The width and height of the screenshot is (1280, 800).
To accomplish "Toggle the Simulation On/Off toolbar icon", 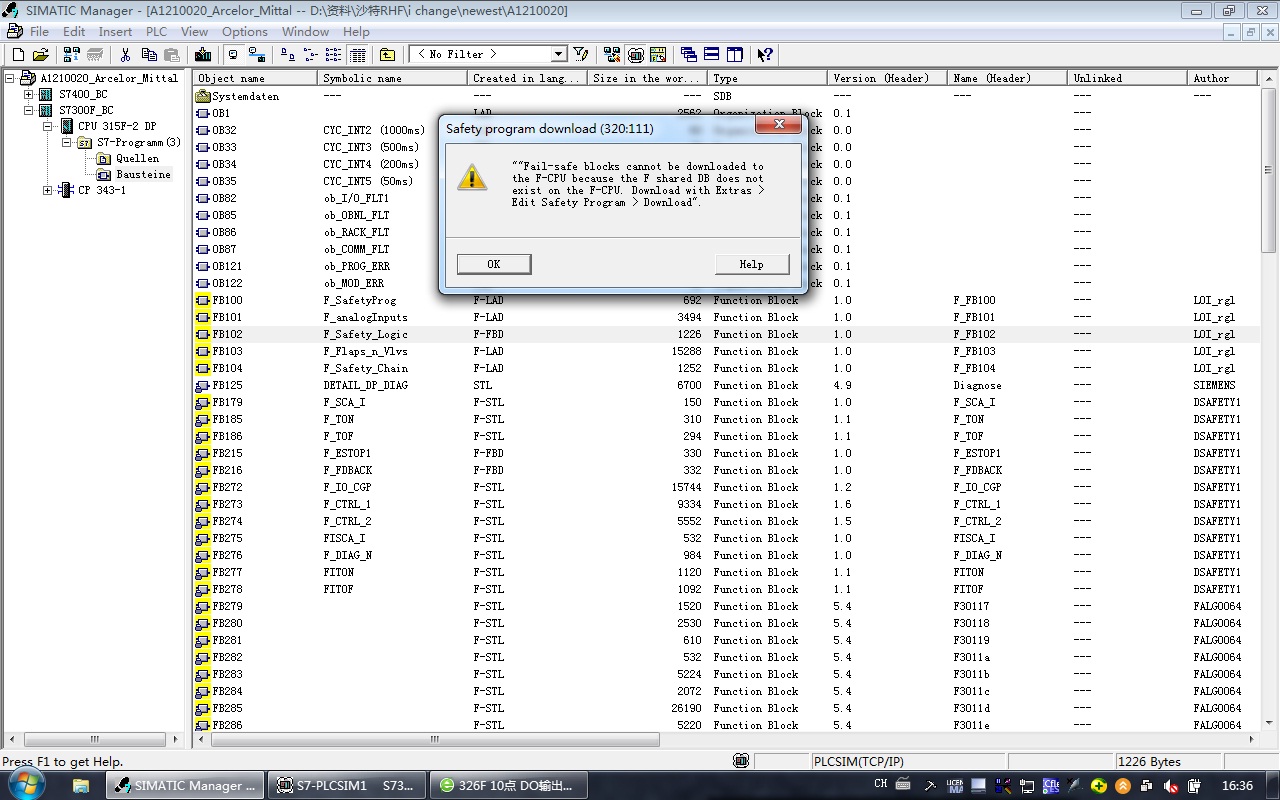I will click(635, 54).
